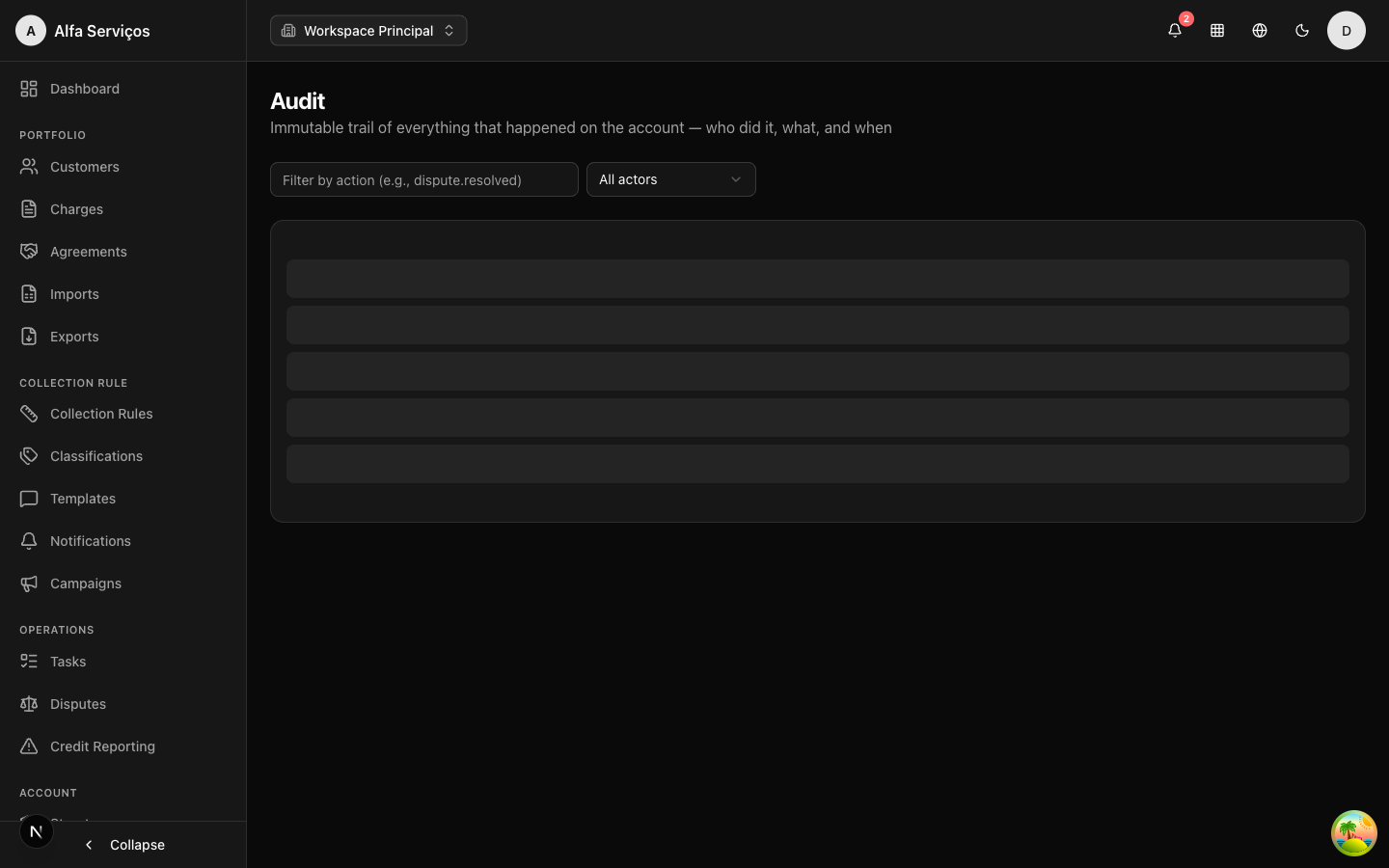Navigate to Charges

[123, 209]
